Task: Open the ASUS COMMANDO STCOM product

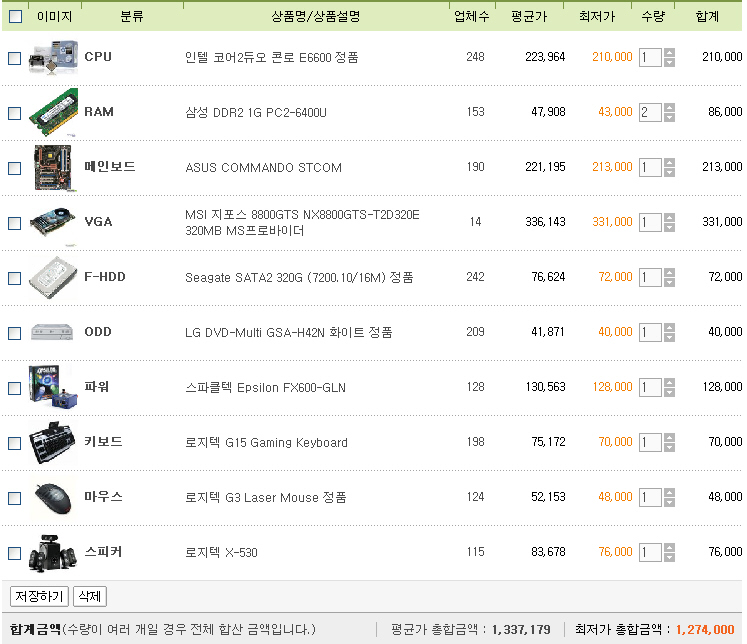Action: coord(263,168)
